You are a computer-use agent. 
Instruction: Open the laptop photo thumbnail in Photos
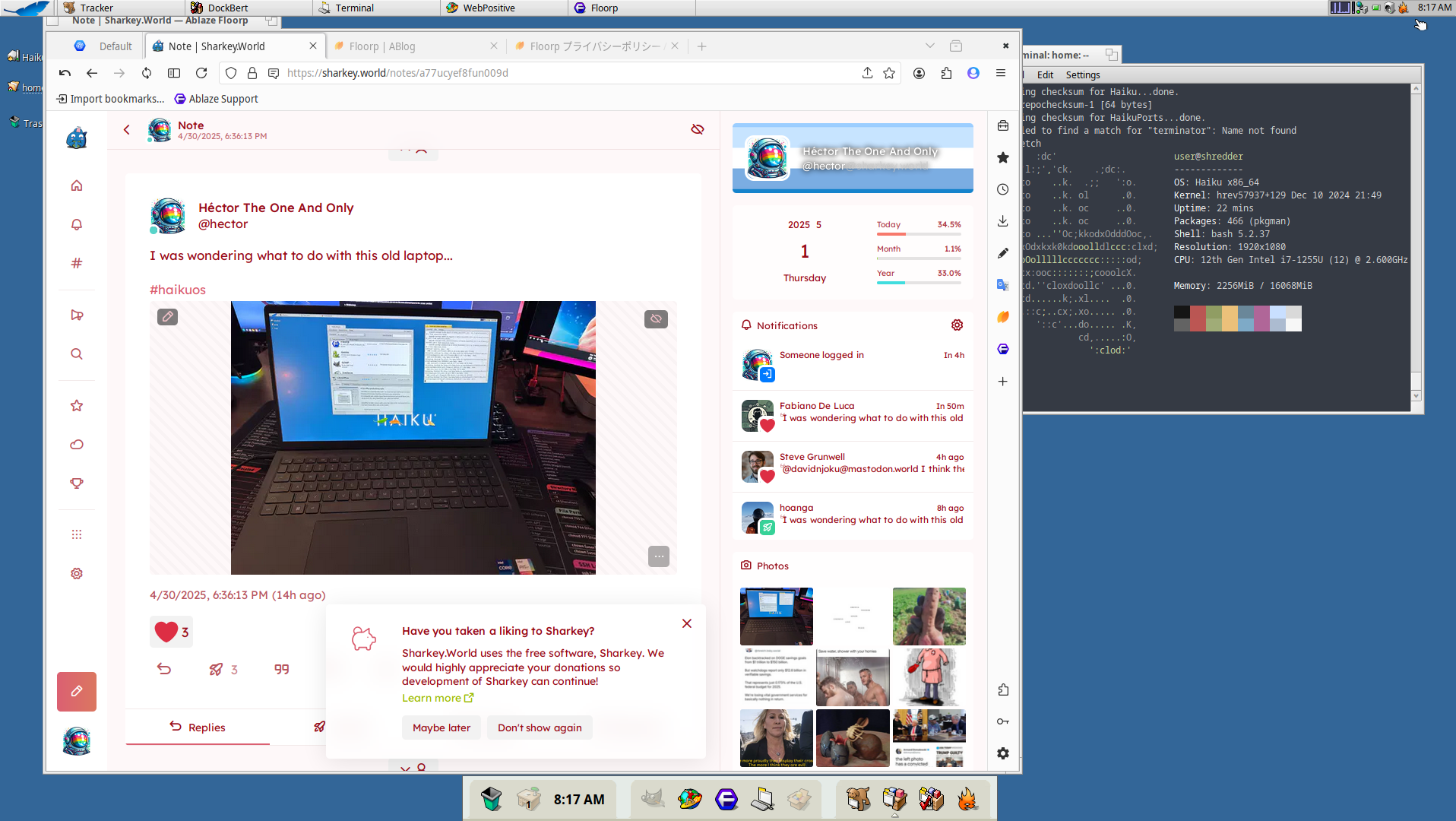(x=777, y=617)
